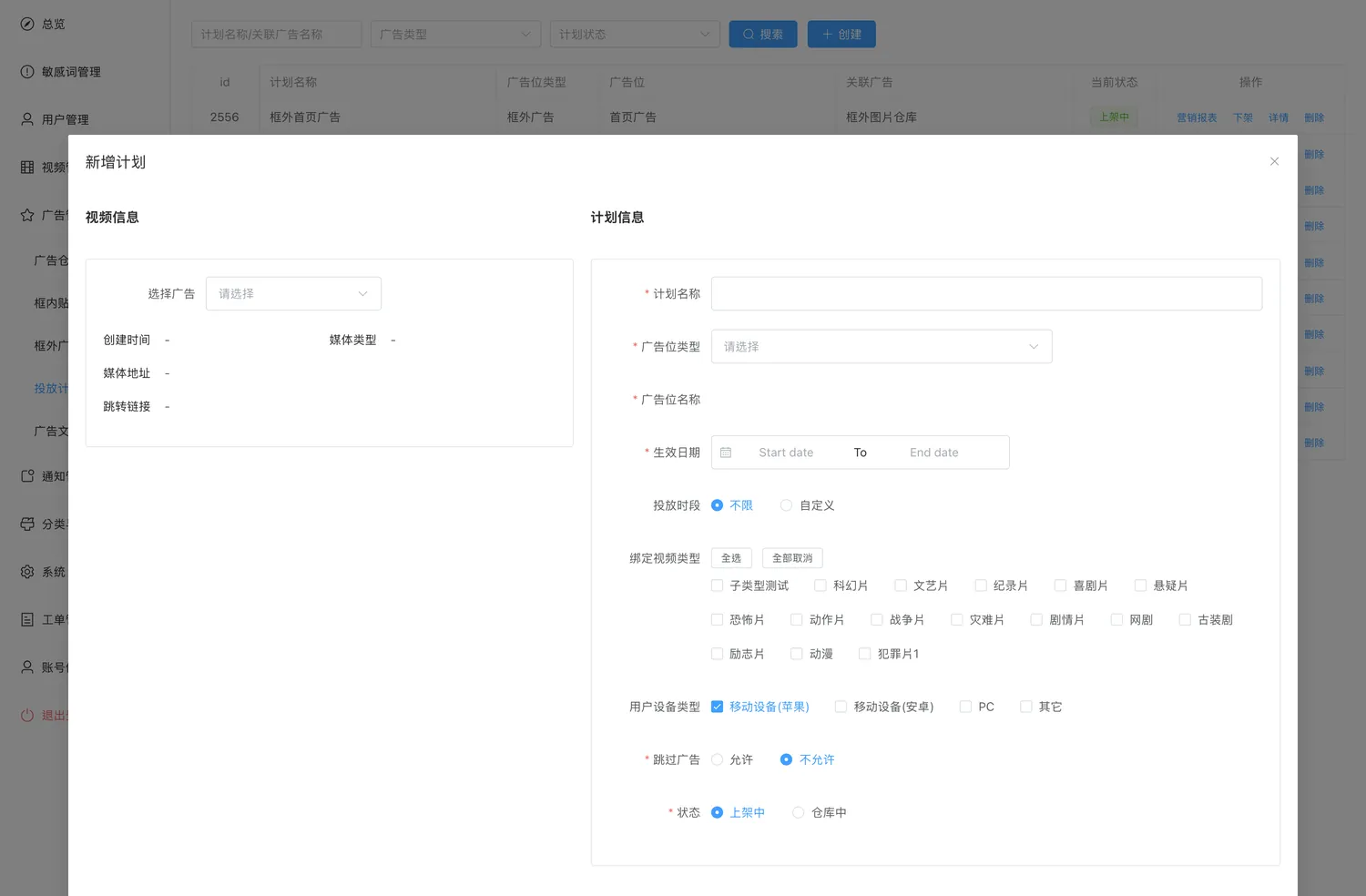
Task: Open the 选择广告 dropdown
Action: [293, 294]
